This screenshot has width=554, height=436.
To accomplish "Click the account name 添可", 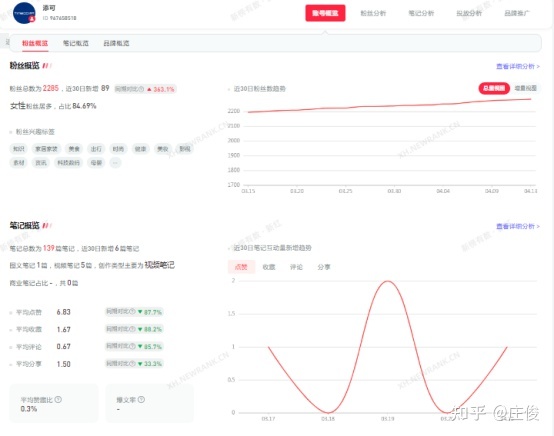I will pos(49,8).
